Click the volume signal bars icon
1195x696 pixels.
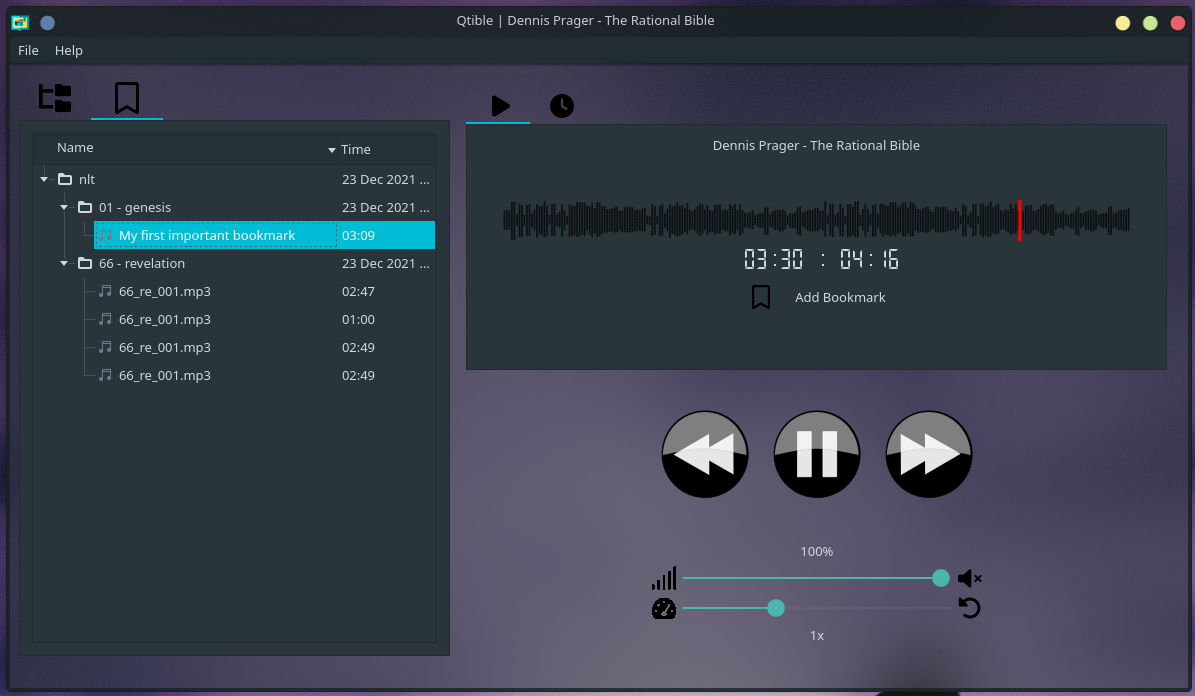click(x=664, y=579)
